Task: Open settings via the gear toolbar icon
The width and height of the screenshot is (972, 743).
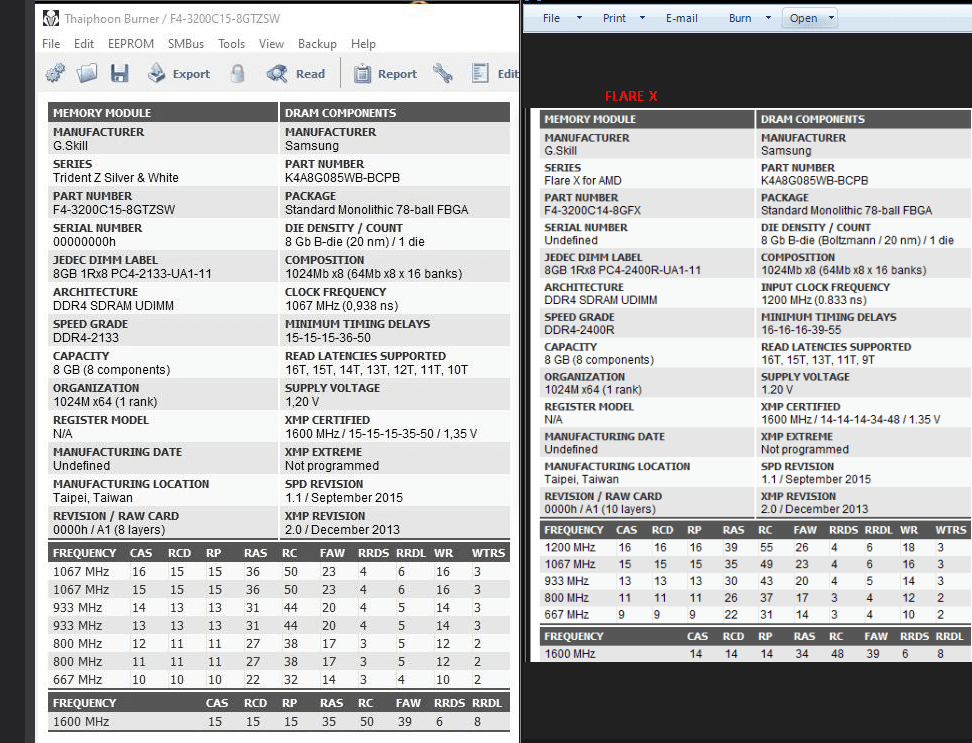Action: click(55, 73)
